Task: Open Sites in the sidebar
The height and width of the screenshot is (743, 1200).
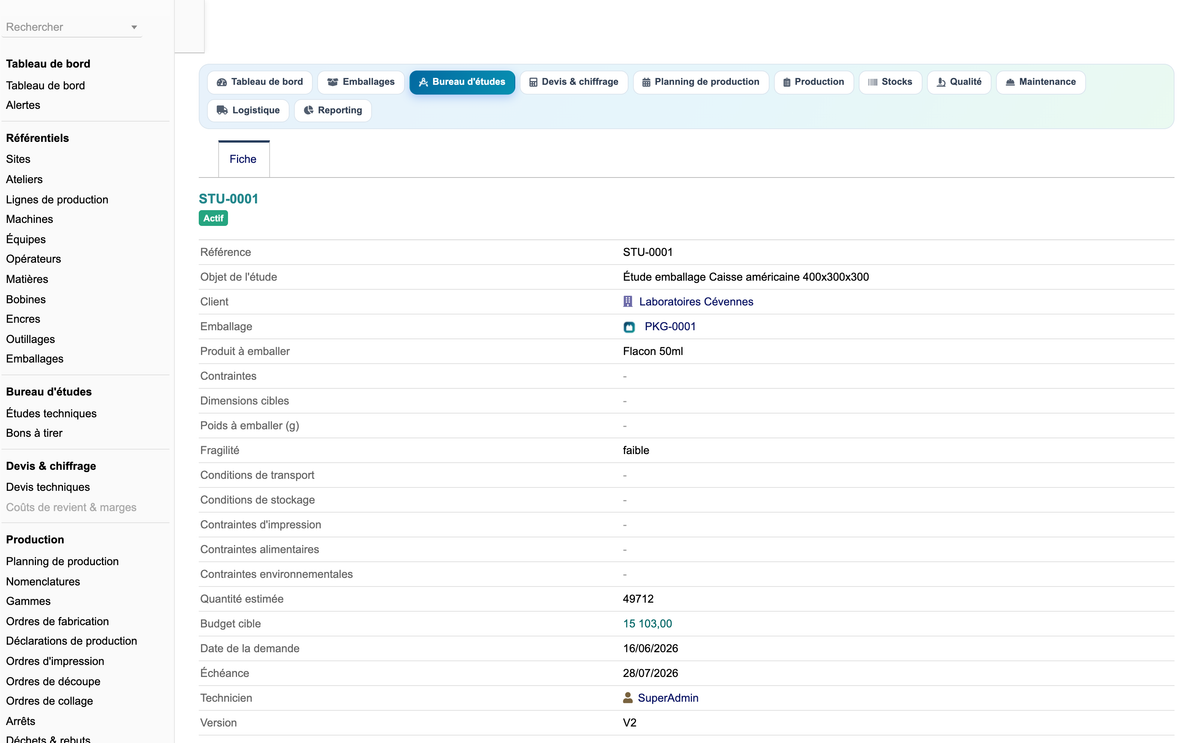Action: tap(18, 159)
